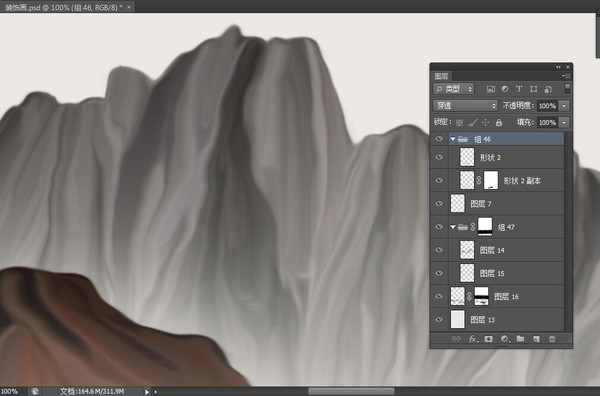
Task: Switch to 图层 panel tab
Action: (x=442, y=76)
